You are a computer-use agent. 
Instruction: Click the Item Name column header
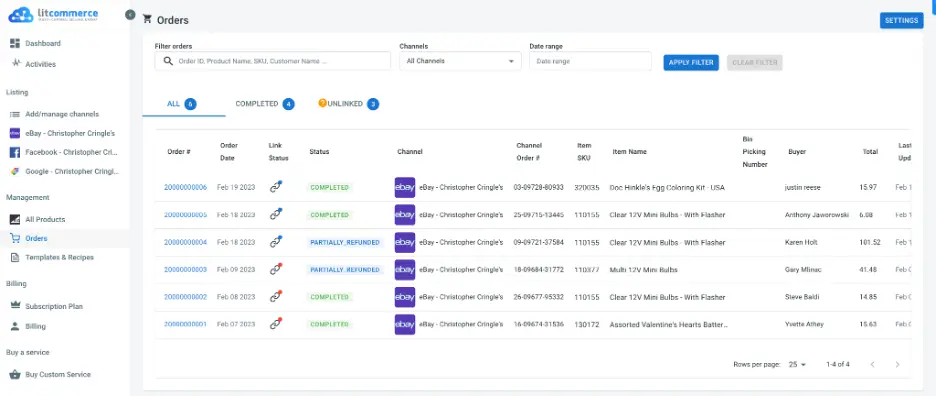pyautogui.click(x=629, y=152)
